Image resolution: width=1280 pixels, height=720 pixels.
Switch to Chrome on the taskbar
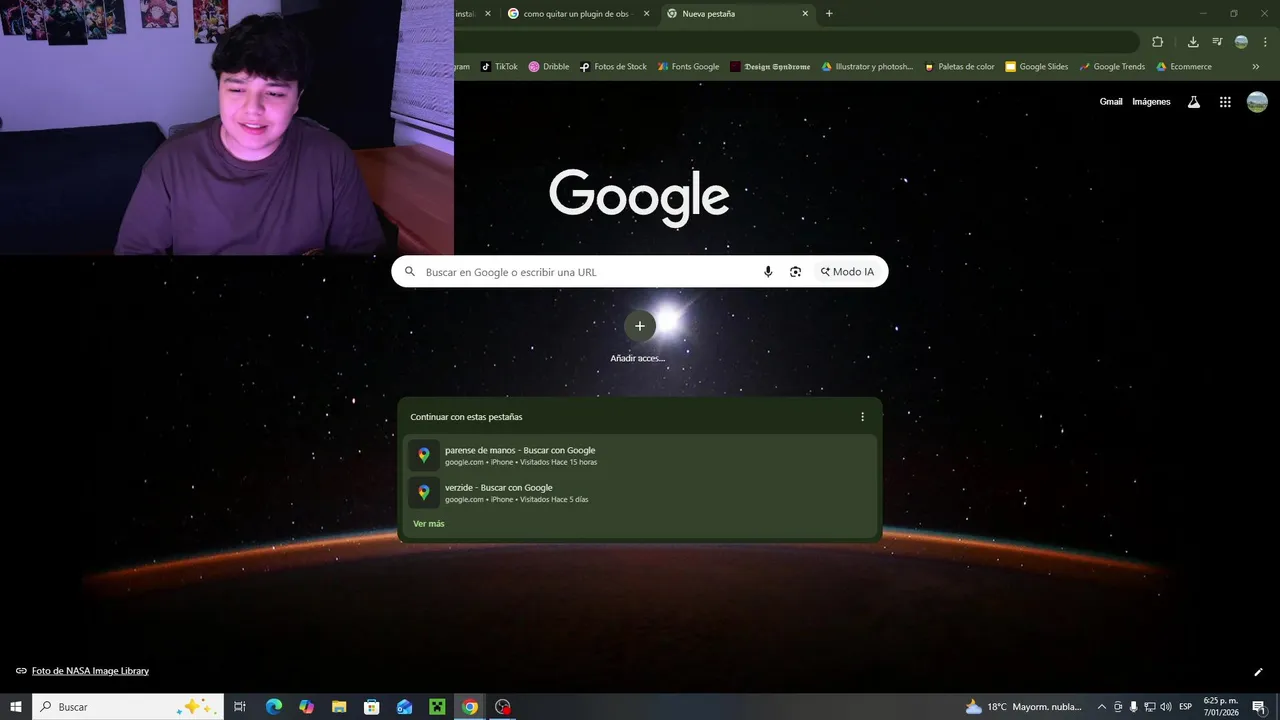(x=470, y=707)
